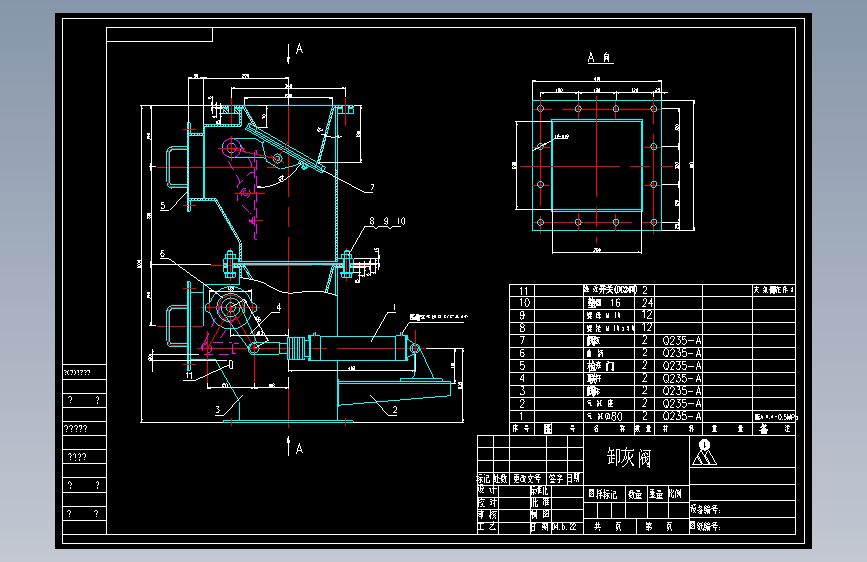Click the empty box at the frame's top-left
Image resolution: width=867 pixels, height=562 pixels.
[x=159, y=34]
